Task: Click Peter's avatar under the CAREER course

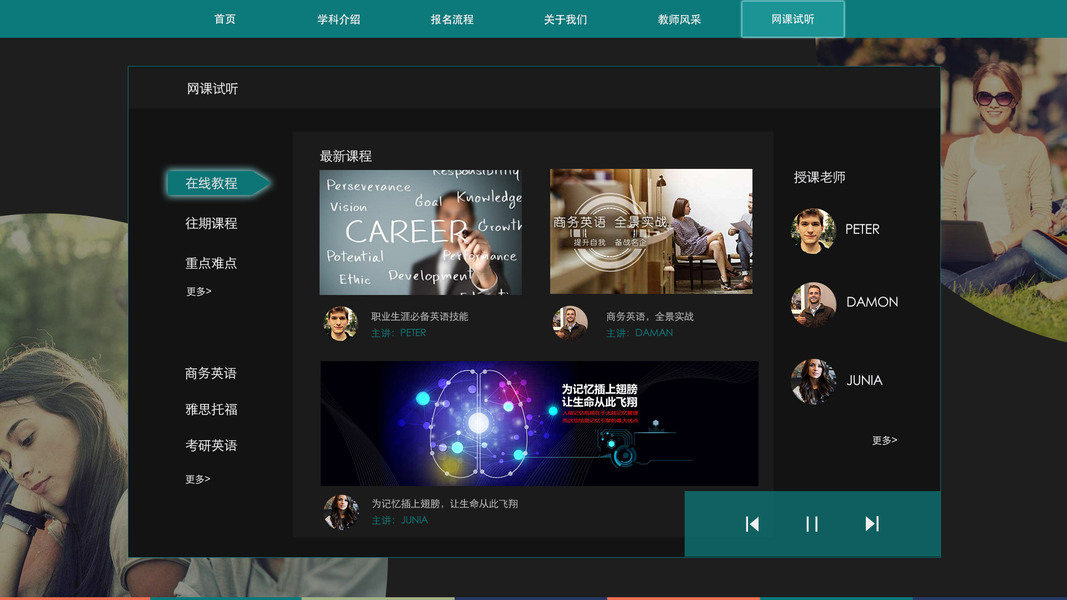Action: click(x=340, y=323)
